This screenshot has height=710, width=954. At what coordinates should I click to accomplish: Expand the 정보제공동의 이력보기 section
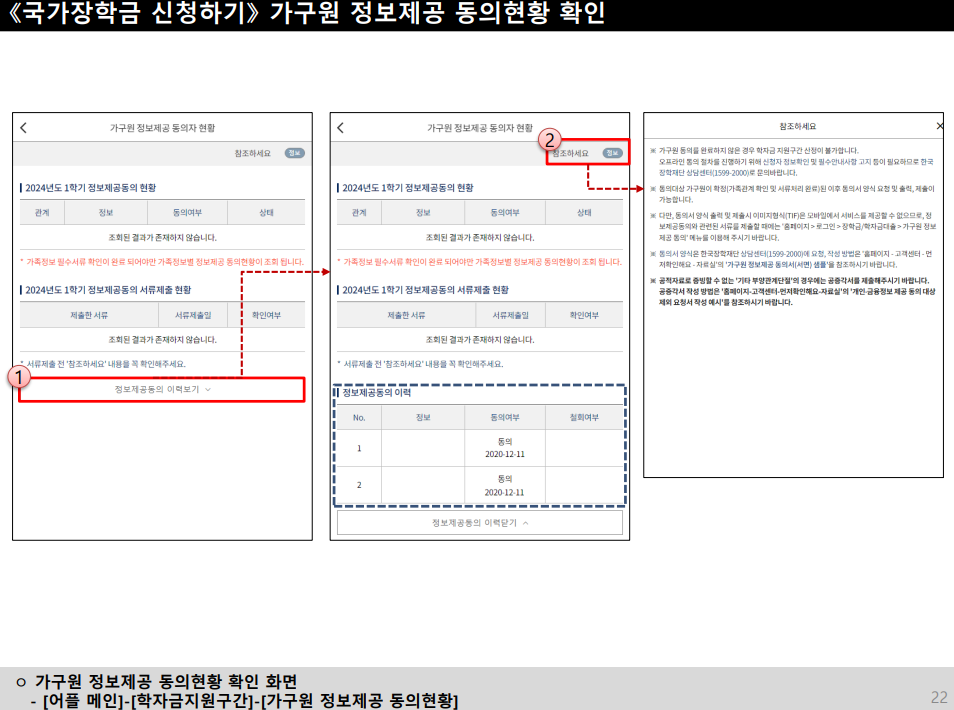pyautogui.click(x=164, y=390)
